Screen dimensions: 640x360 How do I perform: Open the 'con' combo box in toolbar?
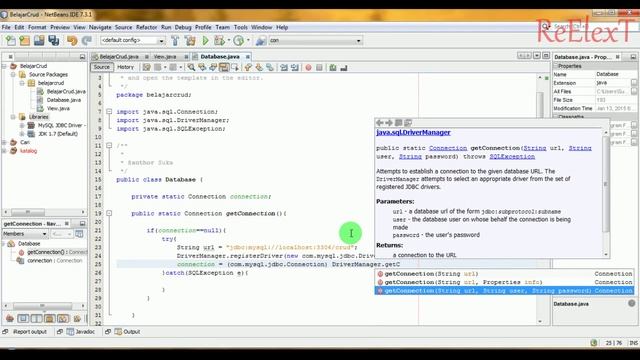click(x=315, y=40)
